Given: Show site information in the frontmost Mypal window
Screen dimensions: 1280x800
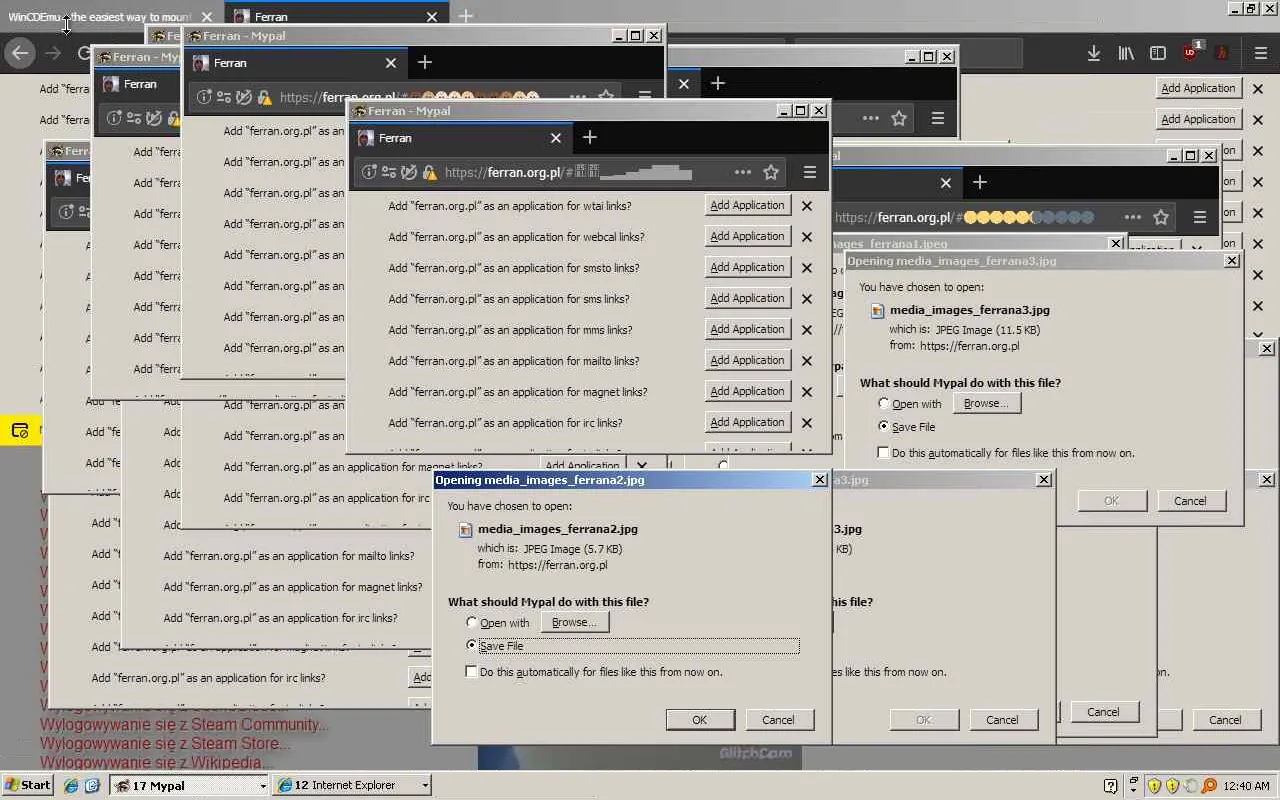Looking at the screenshot, I should pyautogui.click(x=369, y=172).
